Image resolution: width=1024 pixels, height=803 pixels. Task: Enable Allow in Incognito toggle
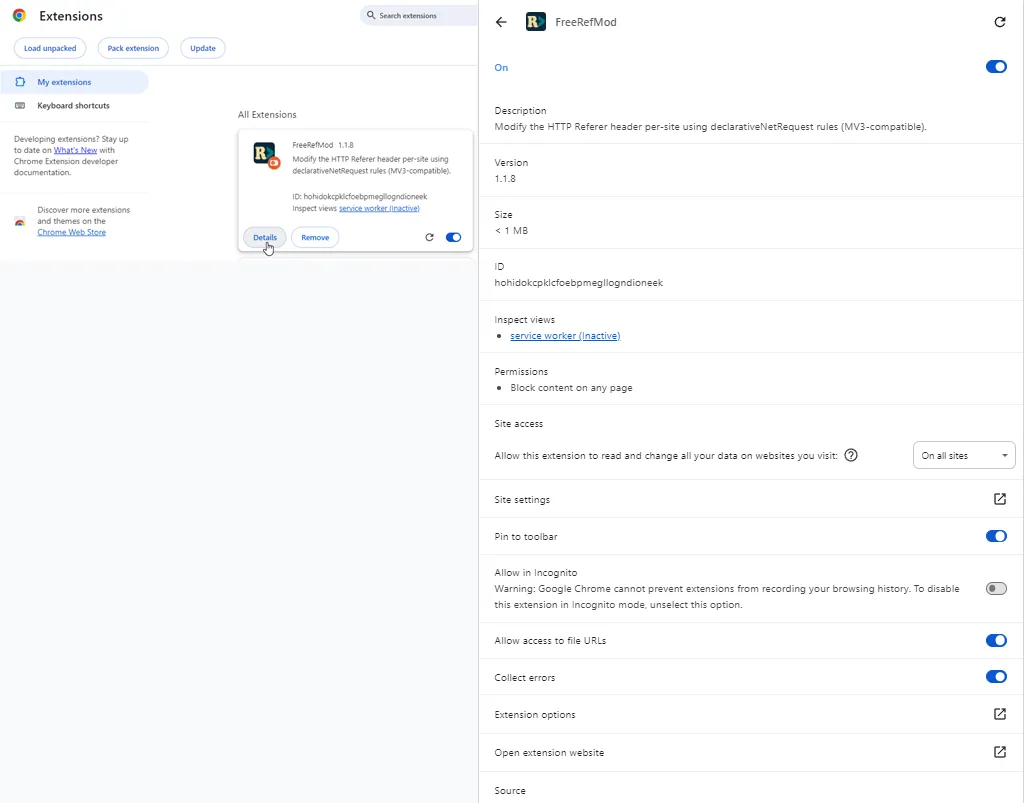tap(995, 589)
